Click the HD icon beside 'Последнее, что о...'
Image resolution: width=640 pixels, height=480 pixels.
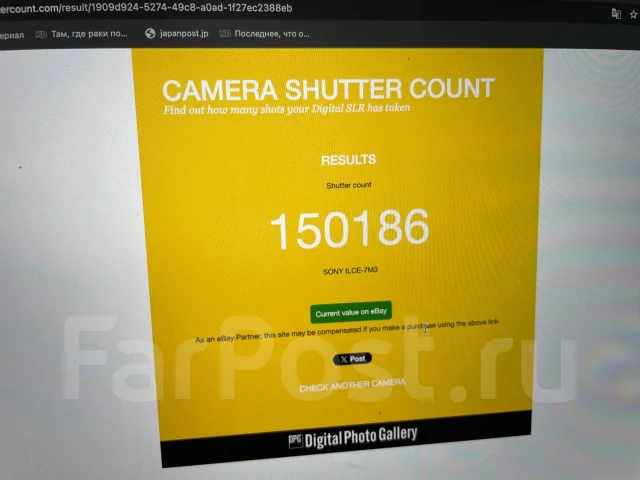(225, 34)
